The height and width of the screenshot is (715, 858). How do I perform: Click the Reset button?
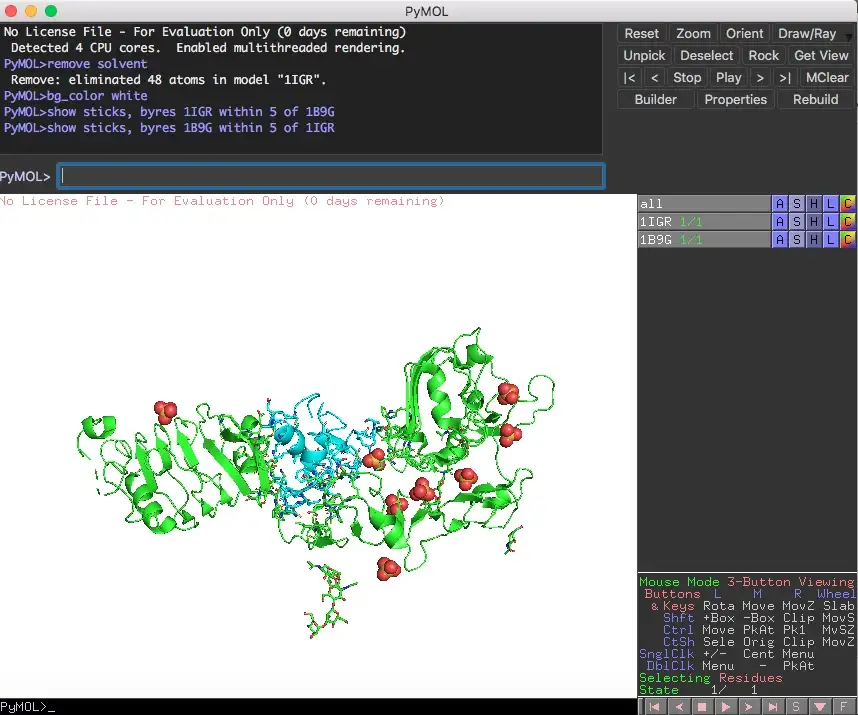[641, 33]
